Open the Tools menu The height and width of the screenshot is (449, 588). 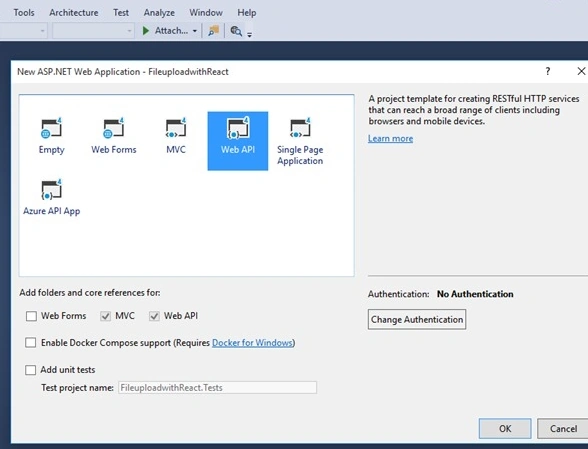[x=24, y=13]
